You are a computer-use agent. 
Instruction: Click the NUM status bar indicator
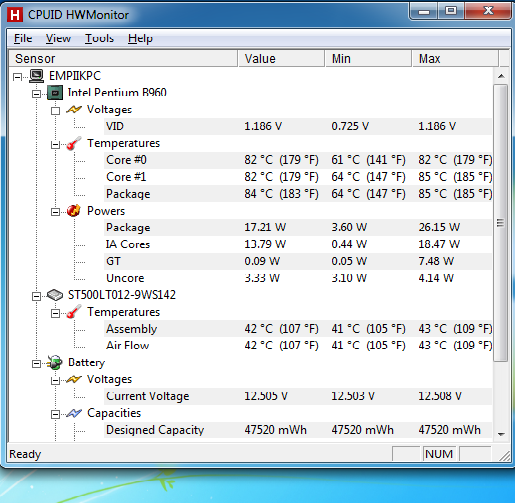click(439, 454)
